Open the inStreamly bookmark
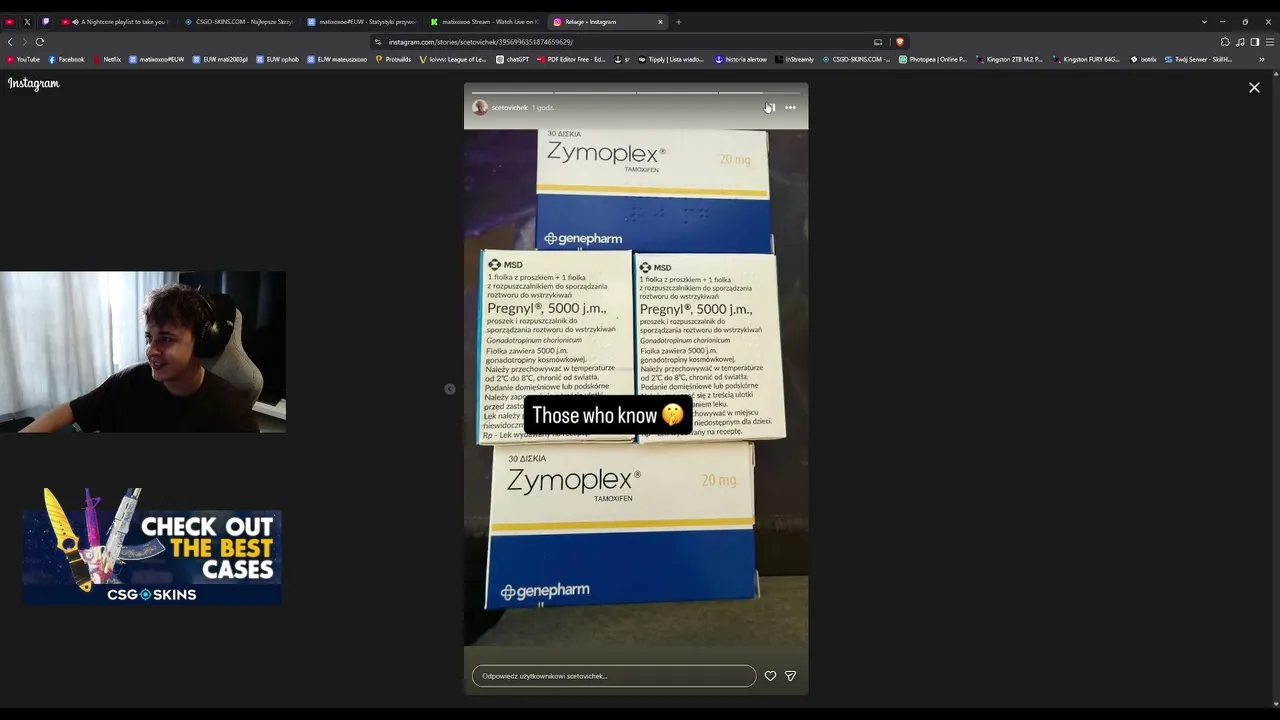The height and width of the screenshot is (720, 1280). 794,59
